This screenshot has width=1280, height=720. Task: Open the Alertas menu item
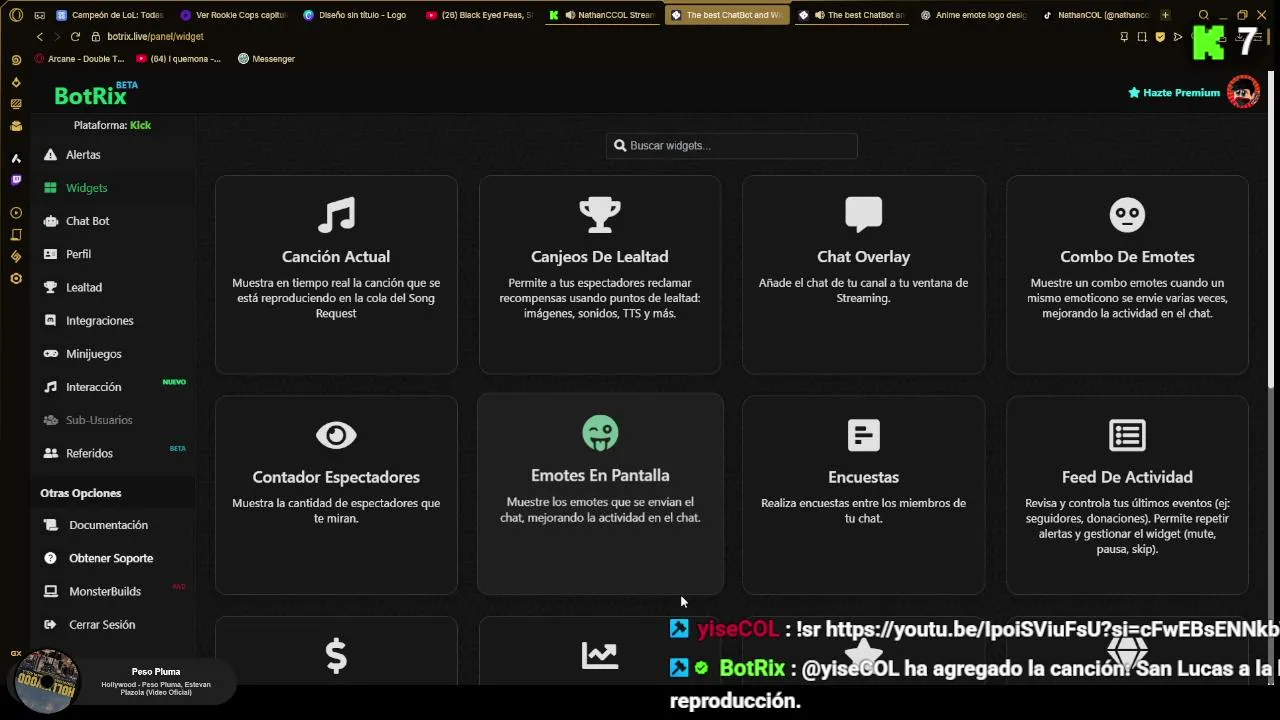coord(83,155)
